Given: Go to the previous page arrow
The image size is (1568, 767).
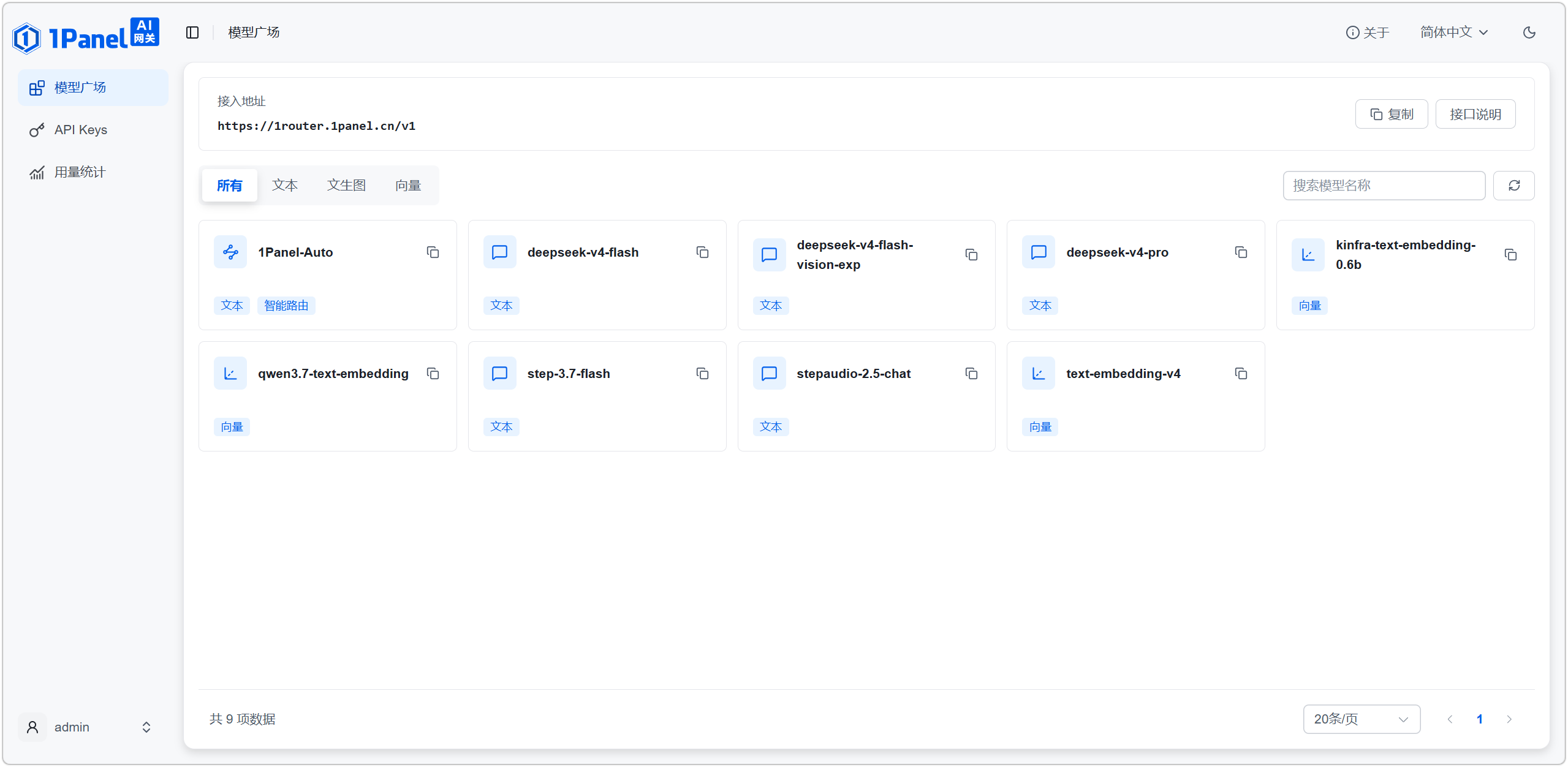Looking at the screenshot, I should point(1450,719).
